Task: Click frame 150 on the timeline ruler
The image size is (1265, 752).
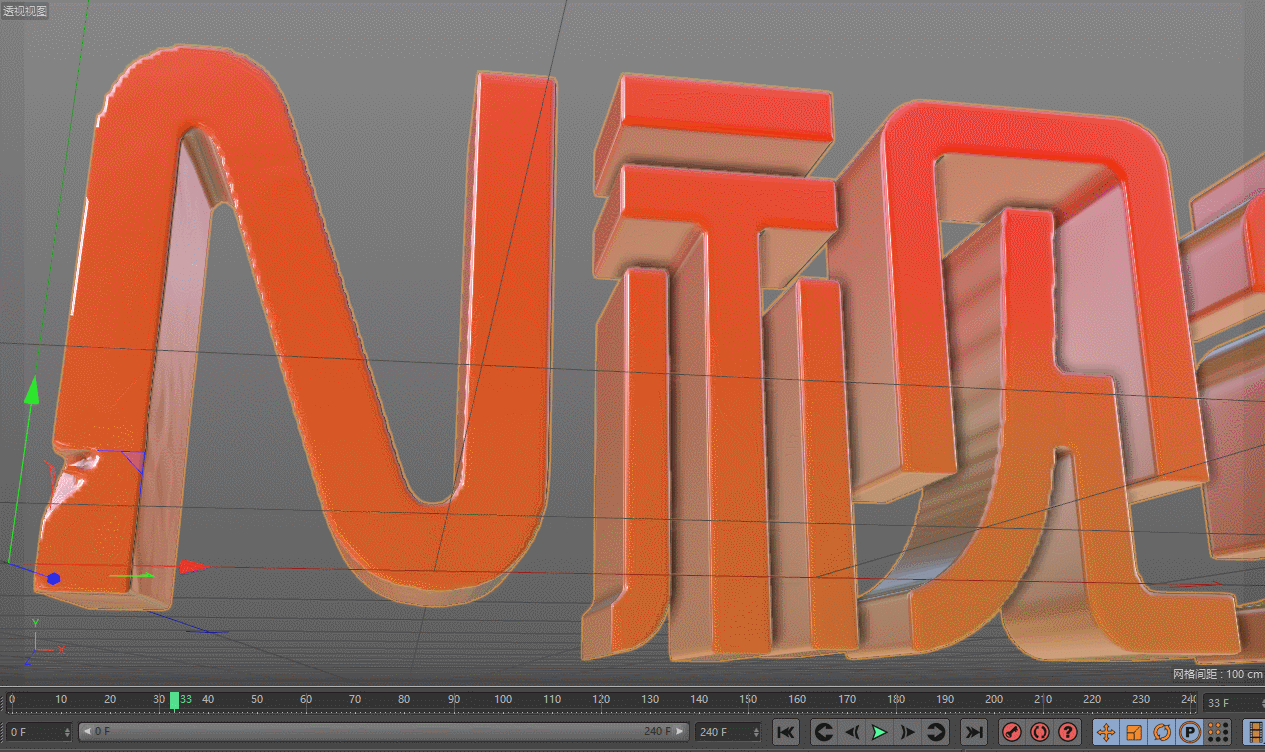Action: tap(748, 699)
